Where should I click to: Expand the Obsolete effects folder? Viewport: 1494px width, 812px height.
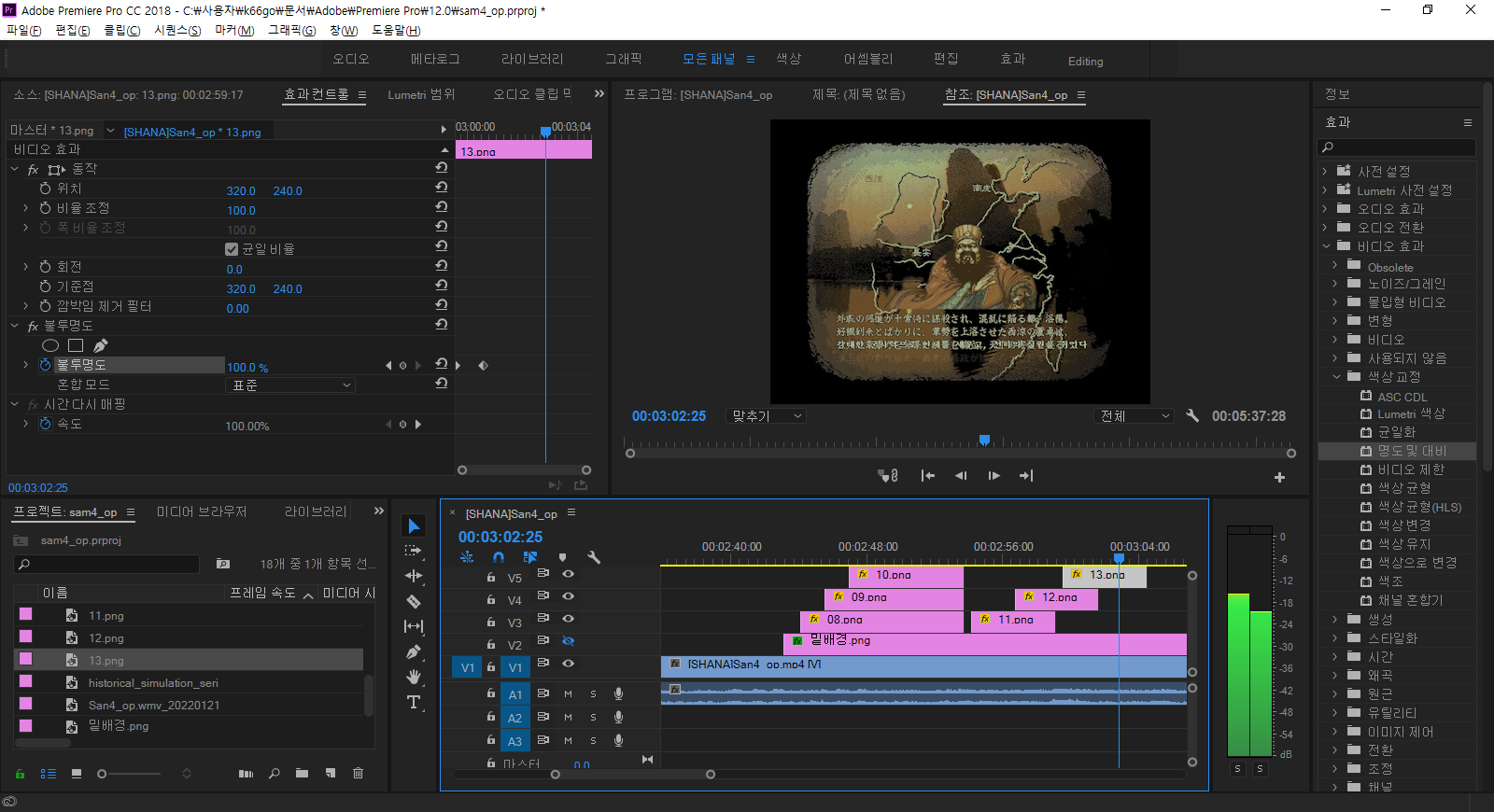pyautogui.click(x=1335, y=265)
